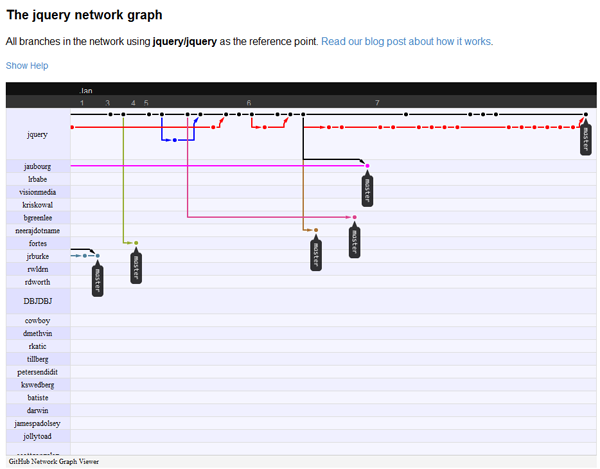Image resolution: width=600 pixels, height=469 pixels.
Task: Select the rwldrn user label
Action: click(x=38, y=269)
